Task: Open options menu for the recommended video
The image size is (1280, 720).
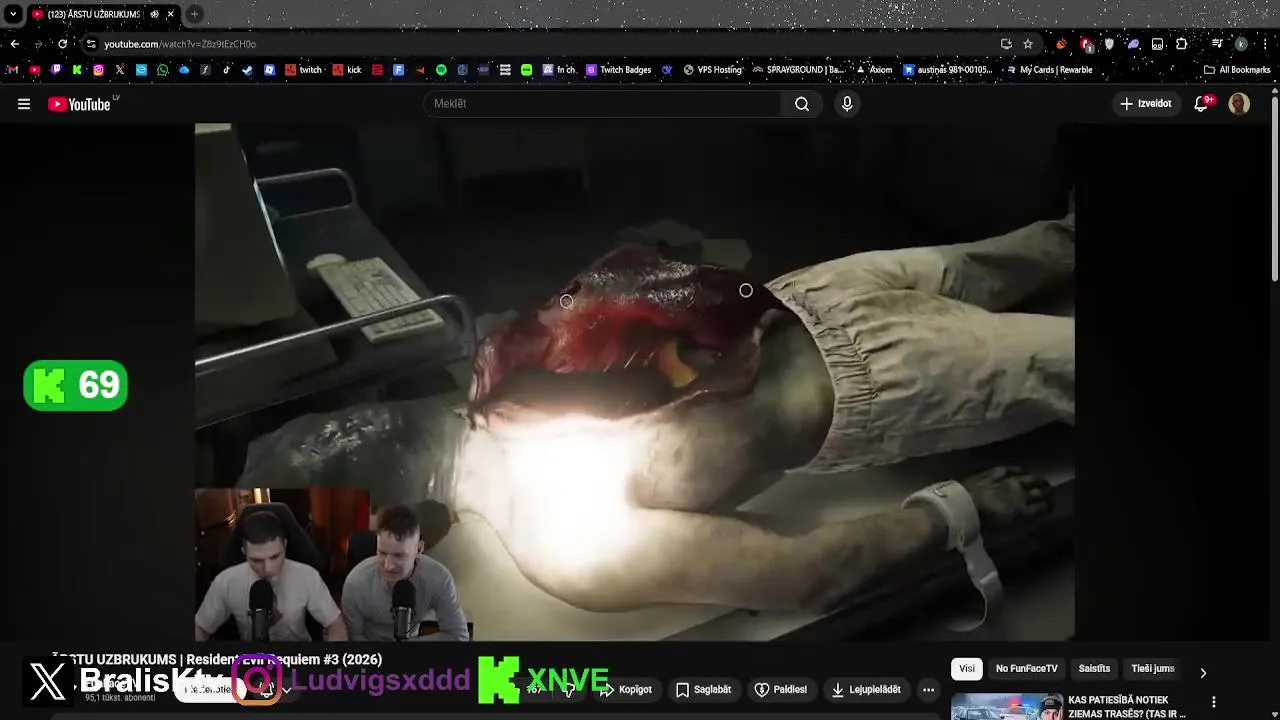Action: 1214,702
